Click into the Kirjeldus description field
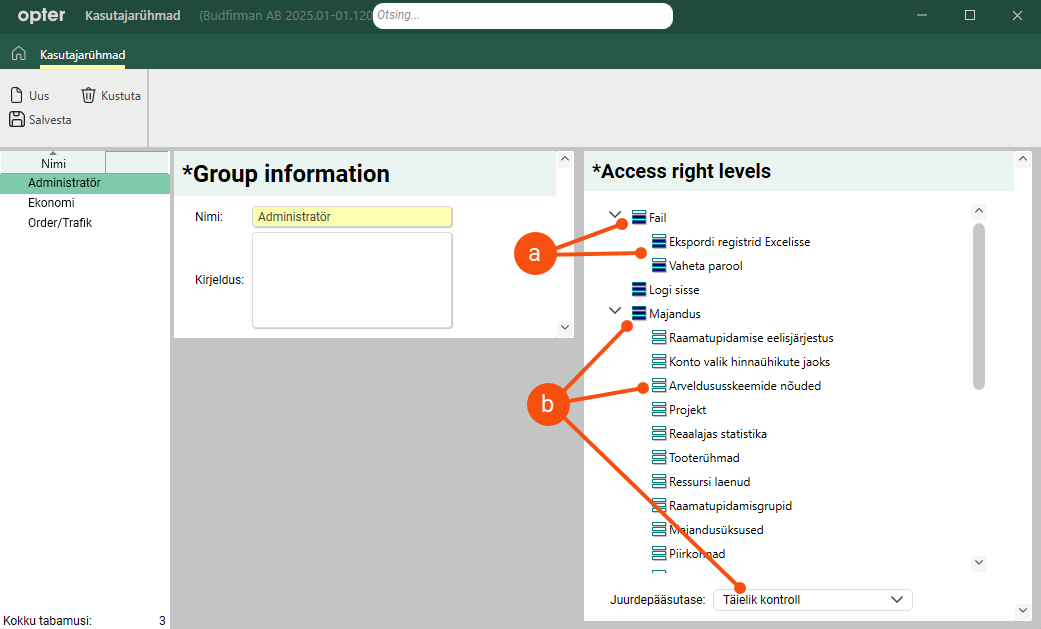Screen dimensions: 1041x629 [x=352, y=280]
